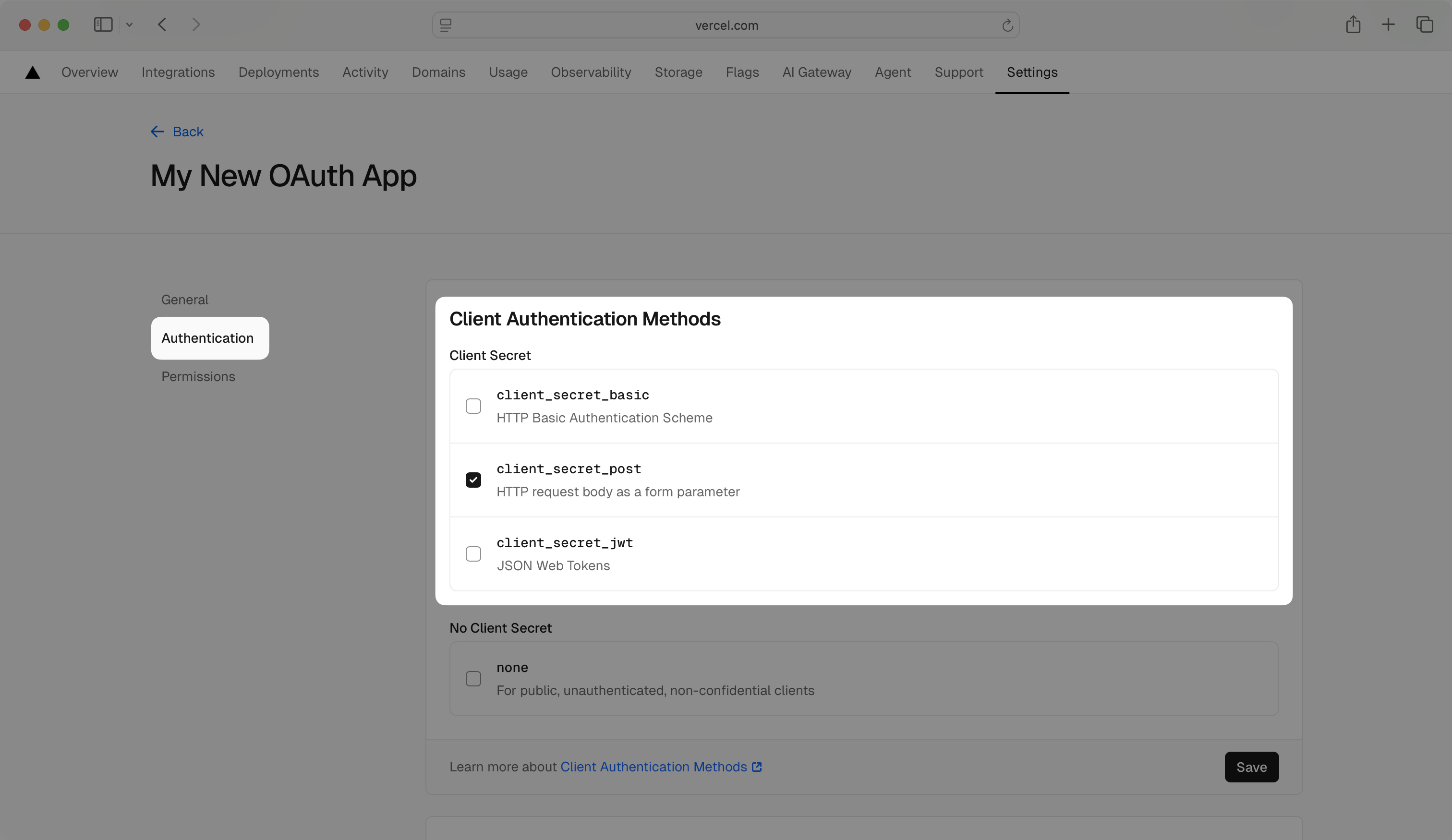Show tab overview icon
1452x840 pixels.
(1424, 25)
